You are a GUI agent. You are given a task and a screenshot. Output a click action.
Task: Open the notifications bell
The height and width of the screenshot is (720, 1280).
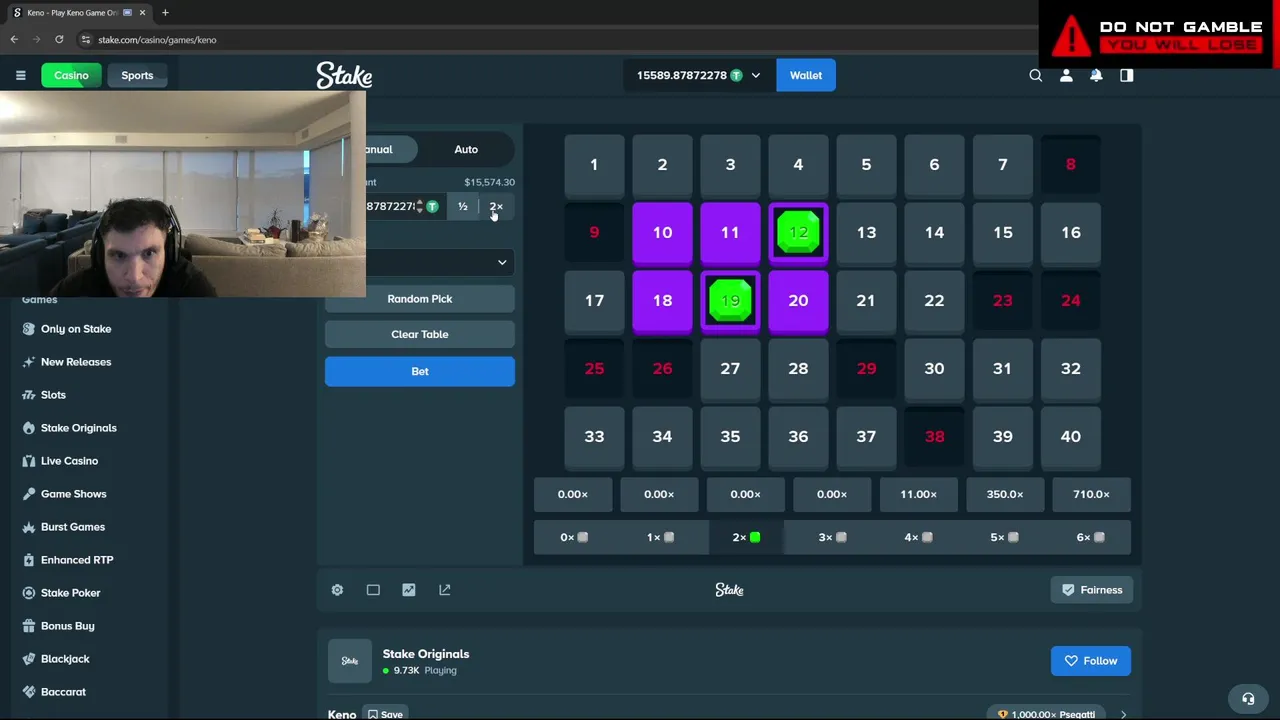pos(1096,75)
